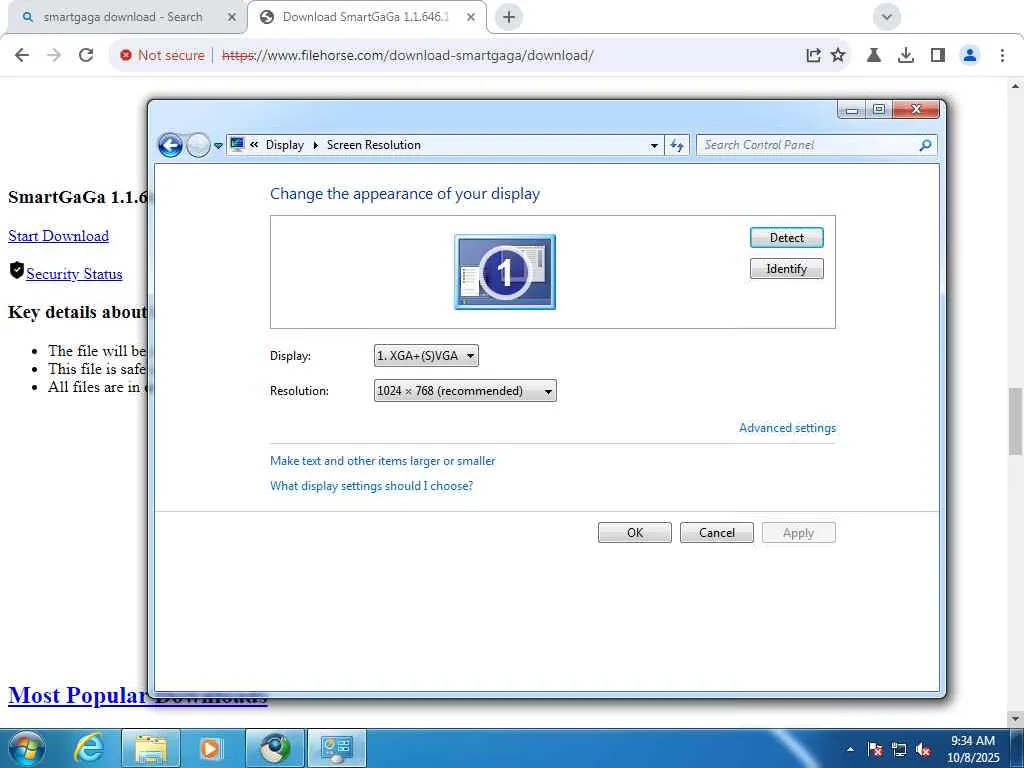Open Windows Media Player taskbar icon

(210, 748)
